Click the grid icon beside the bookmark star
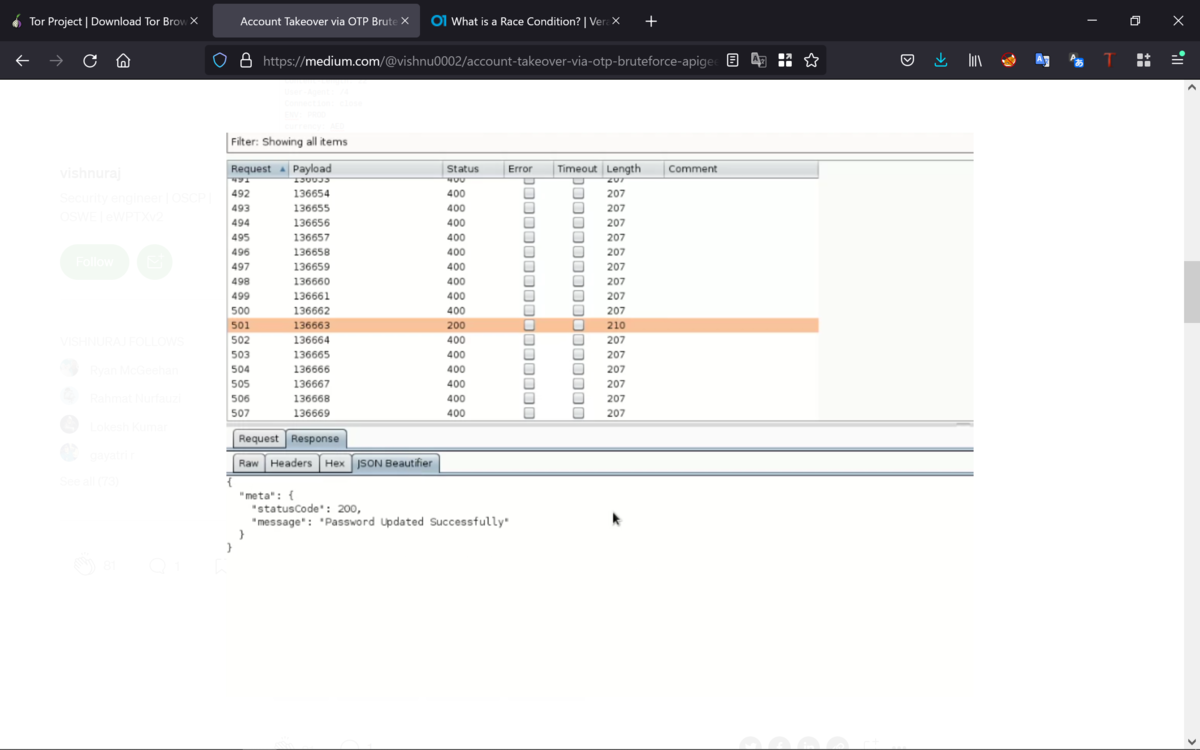Viewport: 1200px width, 750px height. click(785, 60)
